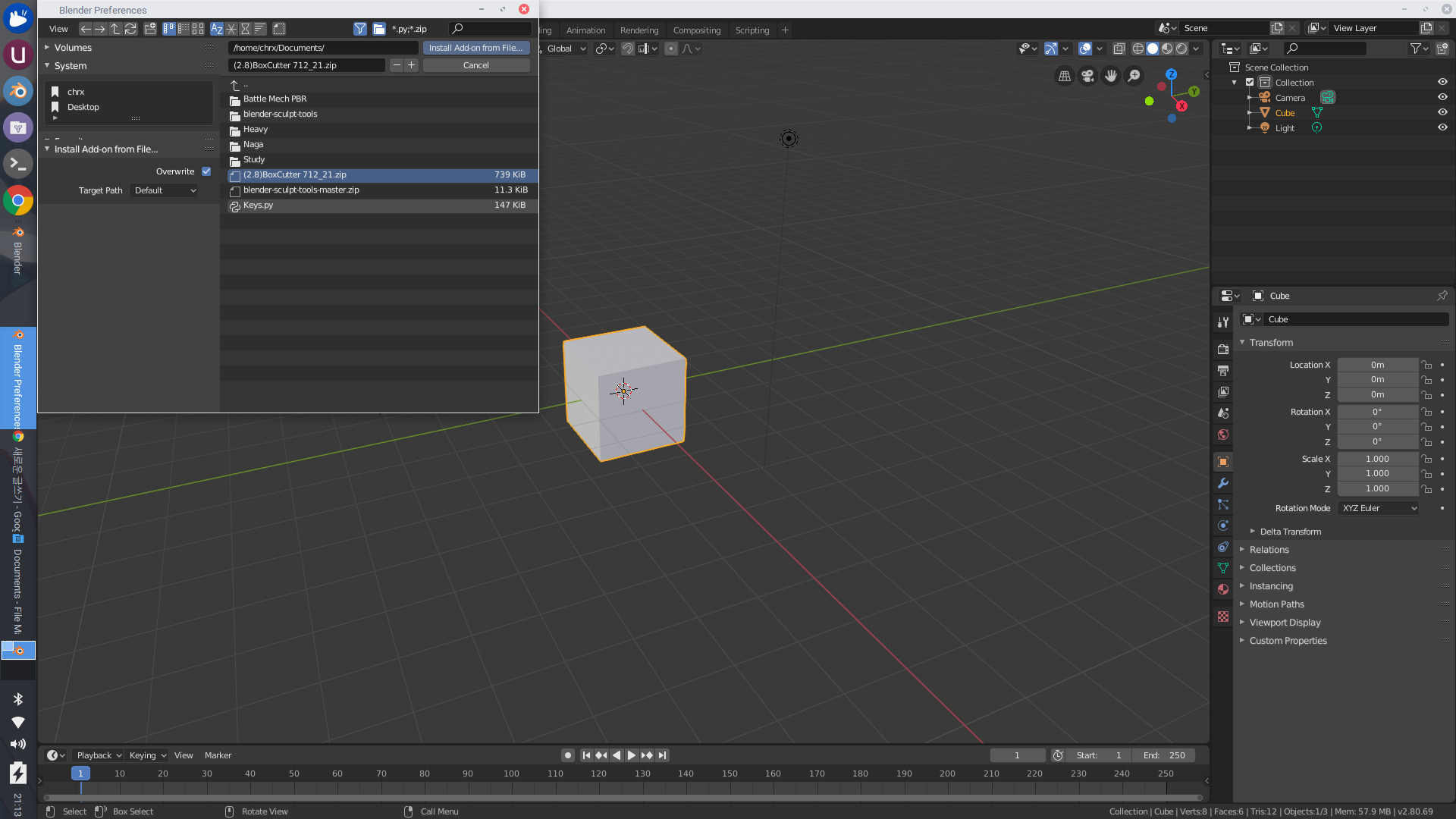Sort files alphabetically with the AZ icon

point(217,29)
